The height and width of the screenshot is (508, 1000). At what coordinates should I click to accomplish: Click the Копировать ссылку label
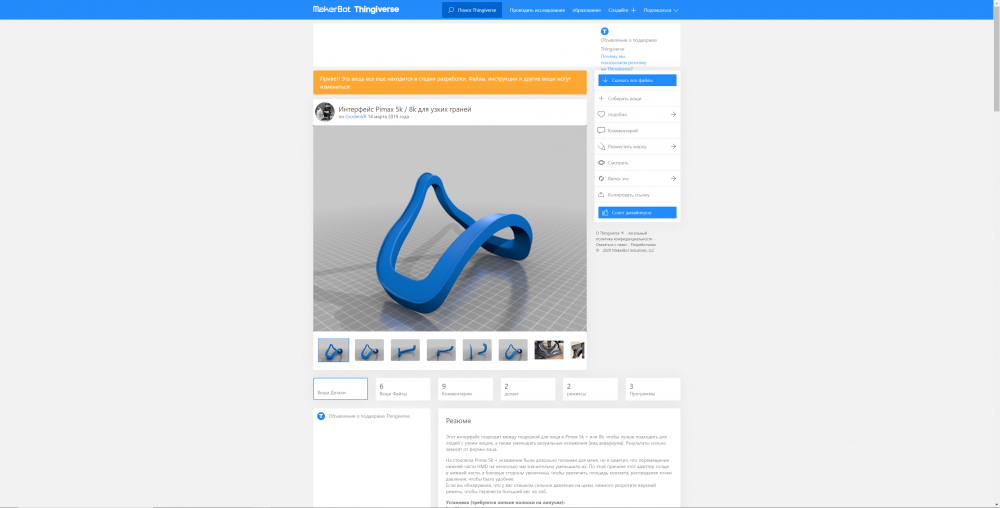[x=629, y=195]
